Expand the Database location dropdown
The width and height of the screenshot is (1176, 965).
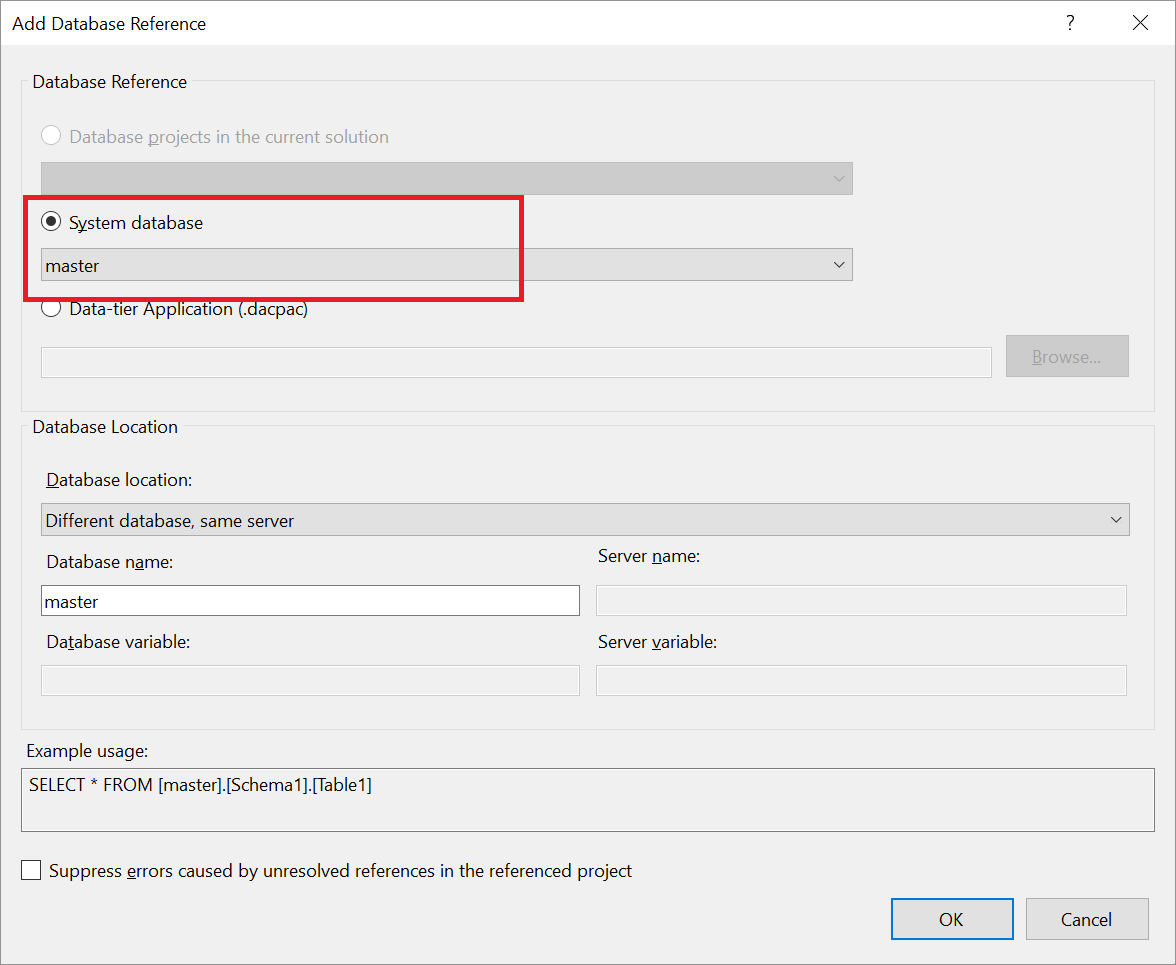coord(586,520)
